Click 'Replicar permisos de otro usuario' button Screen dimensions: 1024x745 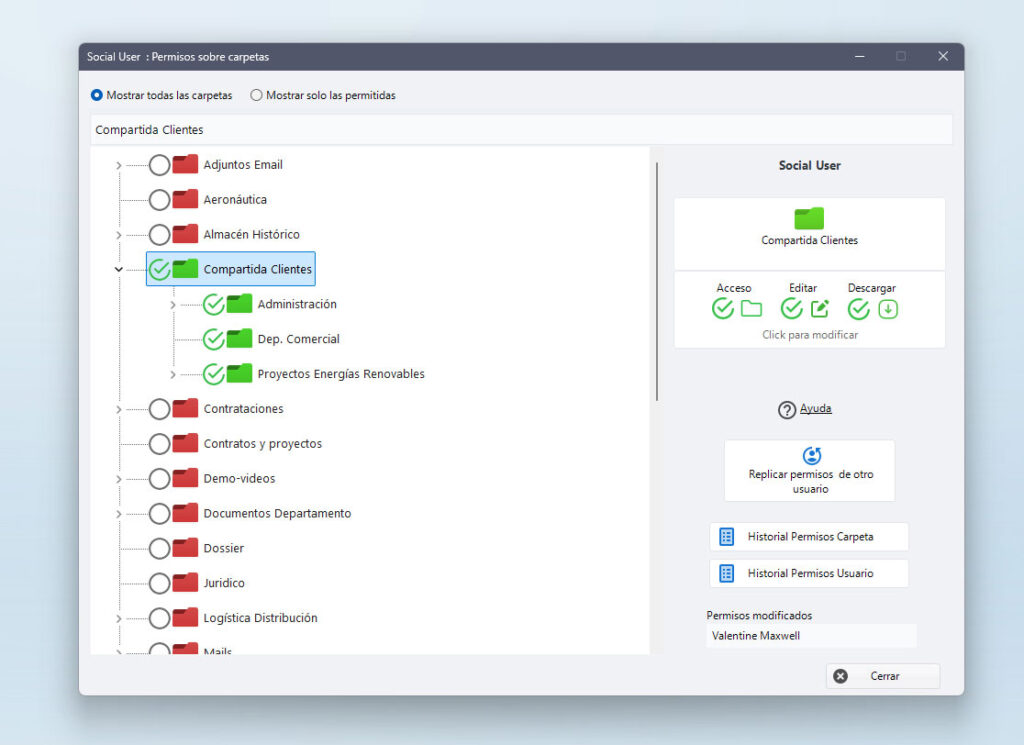[x=809, y=471]
